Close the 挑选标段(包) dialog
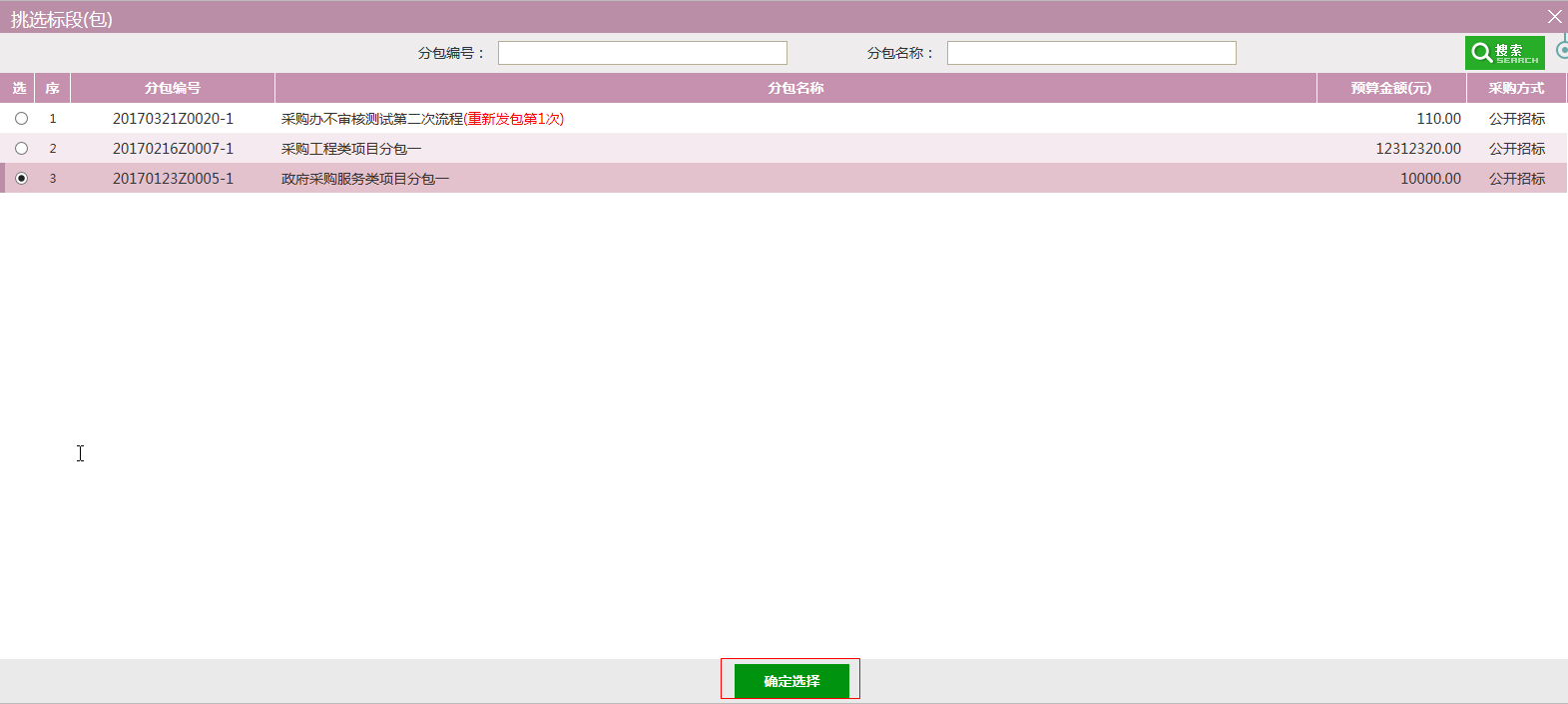 point(1554,17)
